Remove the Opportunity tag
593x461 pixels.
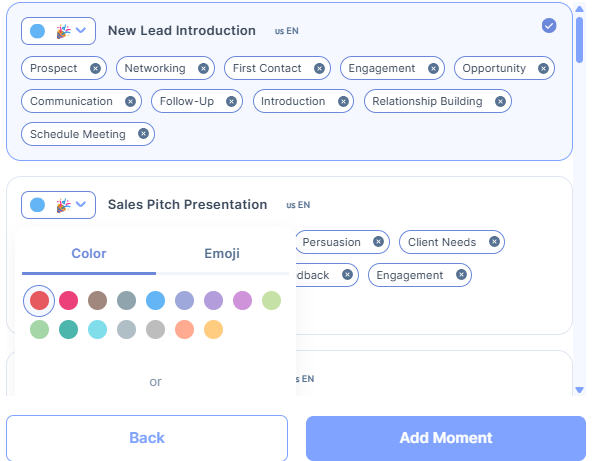(x=543, y=68)
